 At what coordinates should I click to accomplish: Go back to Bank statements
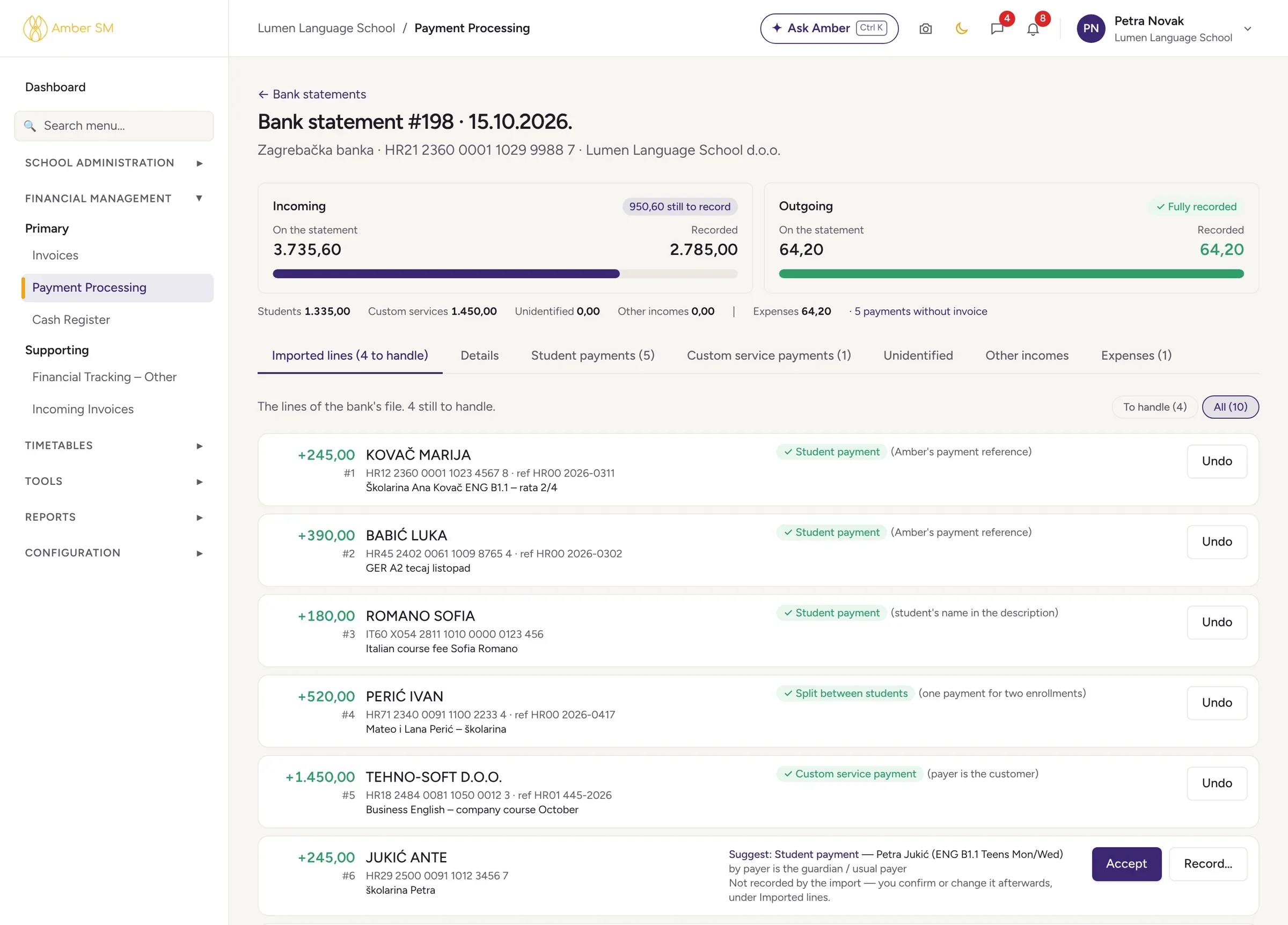coord(312,94)
